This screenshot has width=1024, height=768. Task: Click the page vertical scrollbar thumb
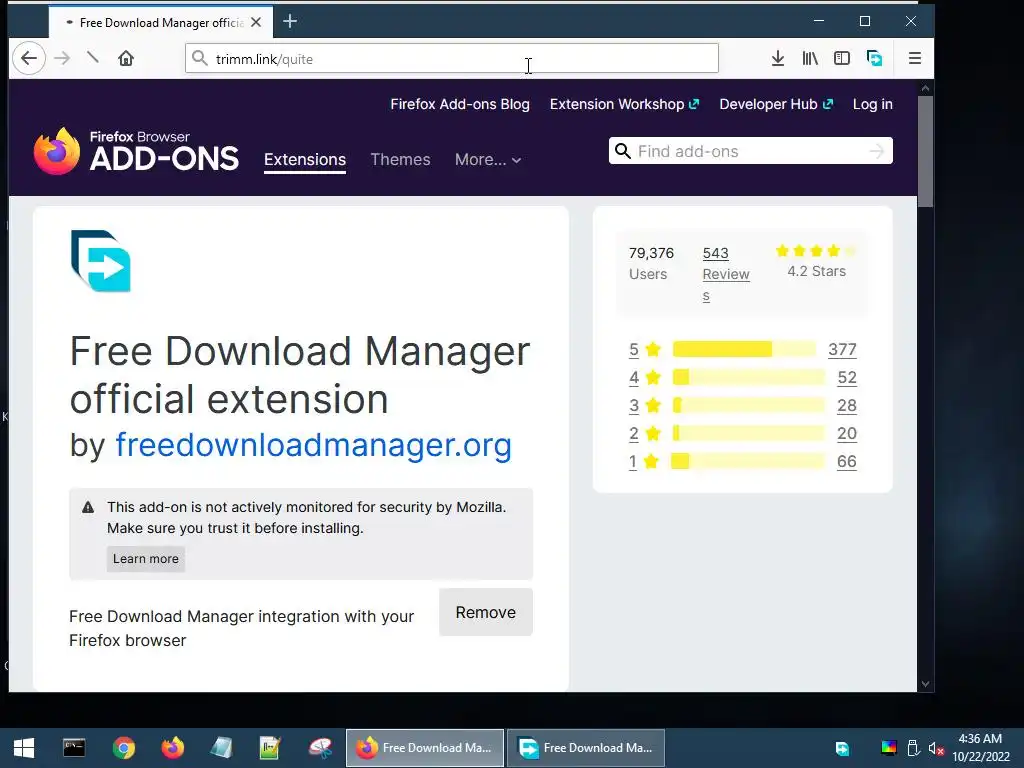click(x=925, y=152)
